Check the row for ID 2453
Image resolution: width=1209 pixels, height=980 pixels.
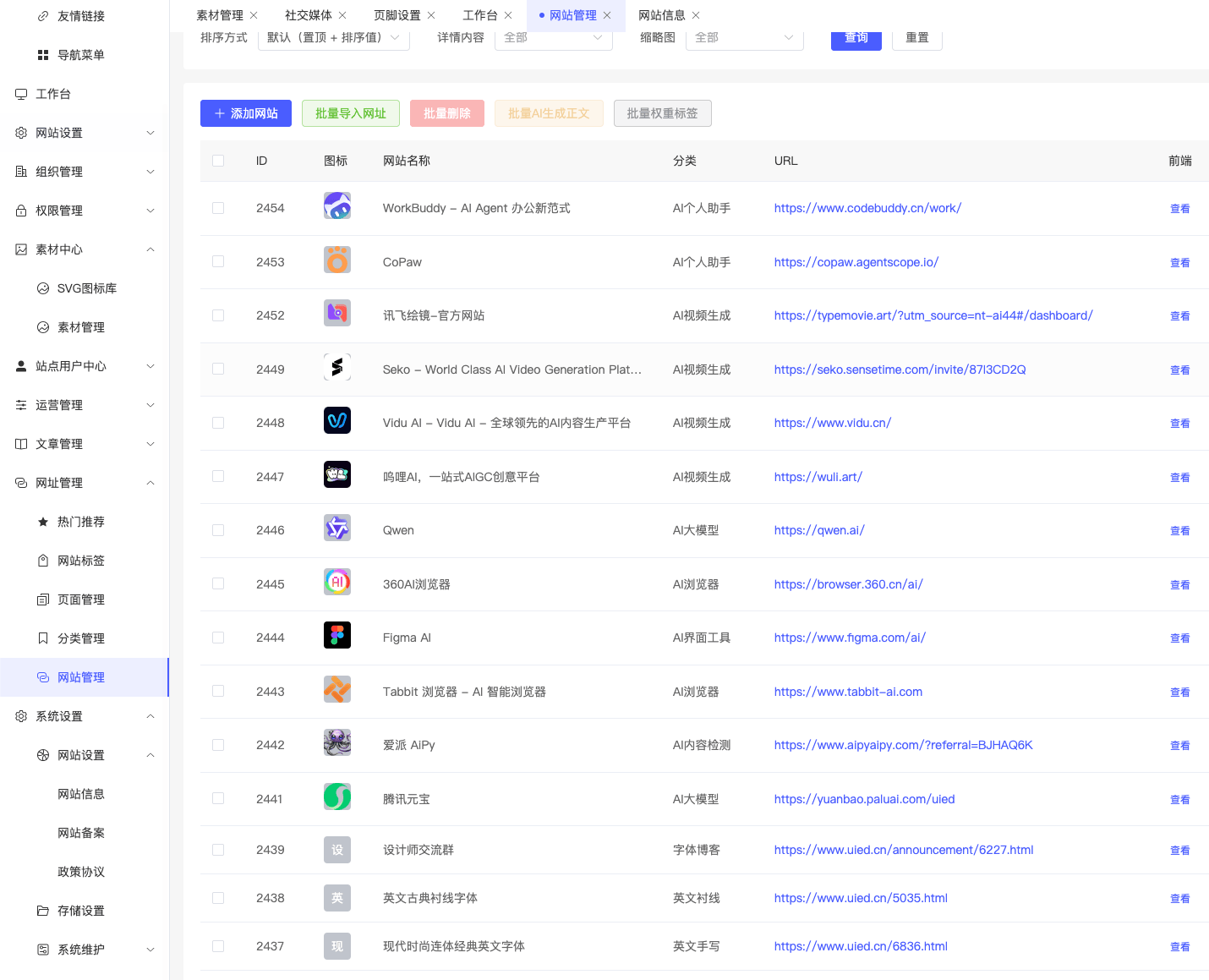[218, 262]
